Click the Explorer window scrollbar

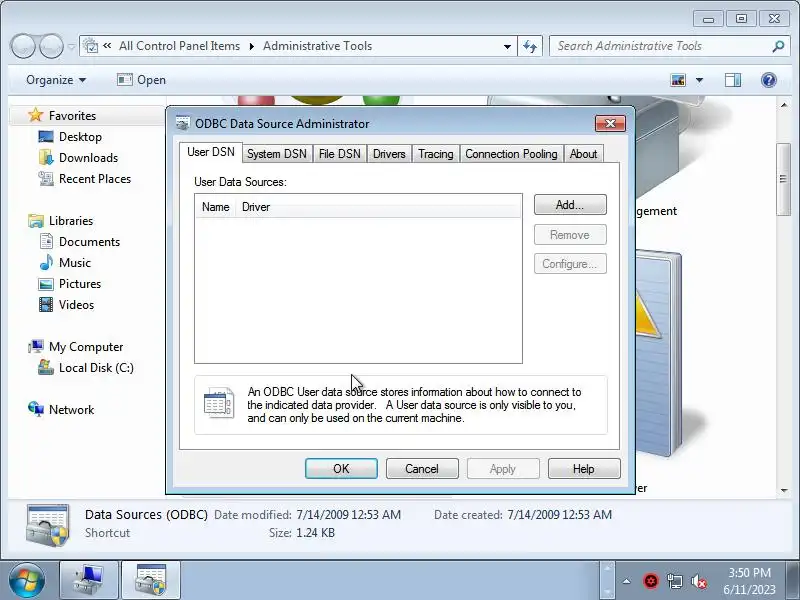tap(784, 179)
